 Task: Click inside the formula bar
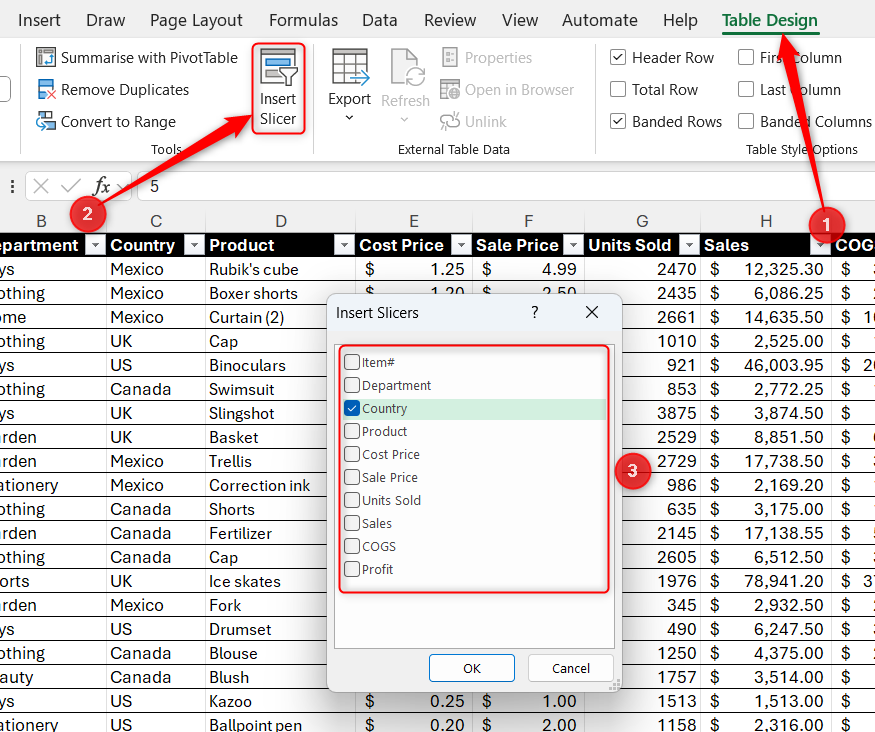coord(300,186)
